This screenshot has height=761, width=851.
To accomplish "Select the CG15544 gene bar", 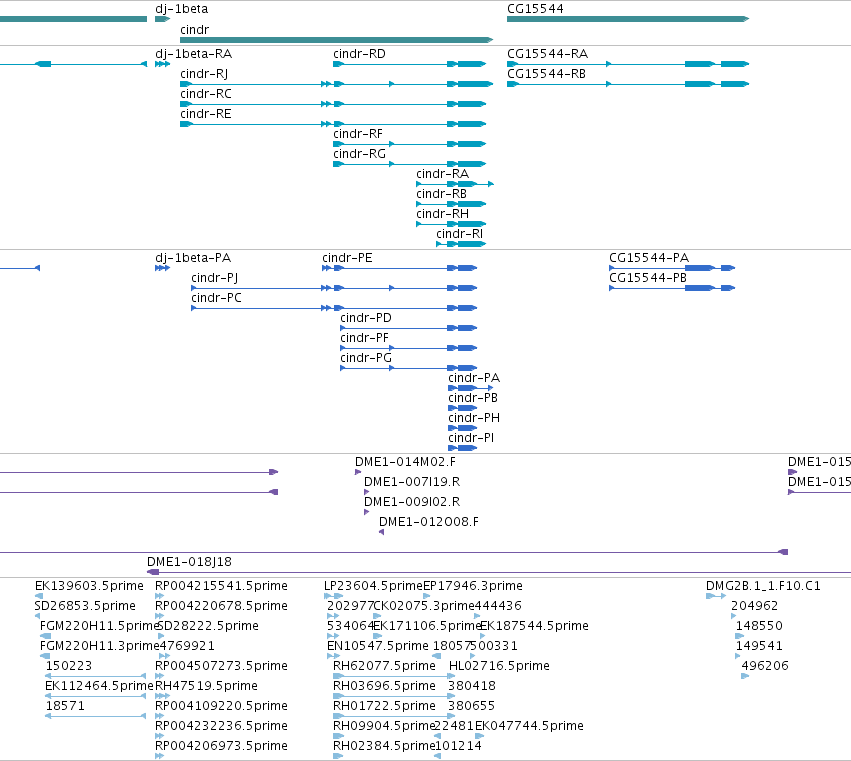I will pyautogui.click(x=628, y=19).
